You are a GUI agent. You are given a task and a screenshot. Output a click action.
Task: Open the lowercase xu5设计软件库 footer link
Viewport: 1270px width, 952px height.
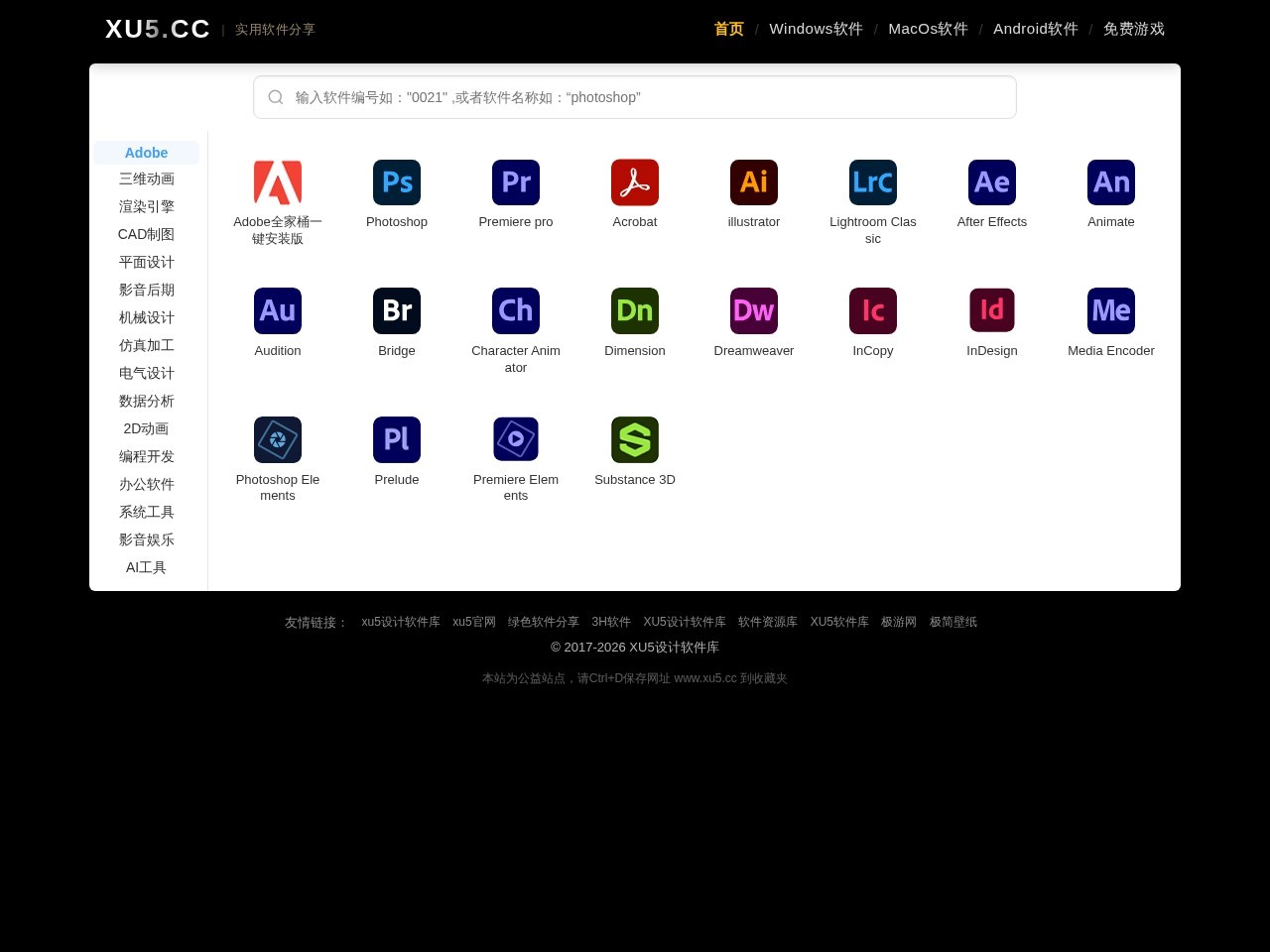[x=401, y=622]
